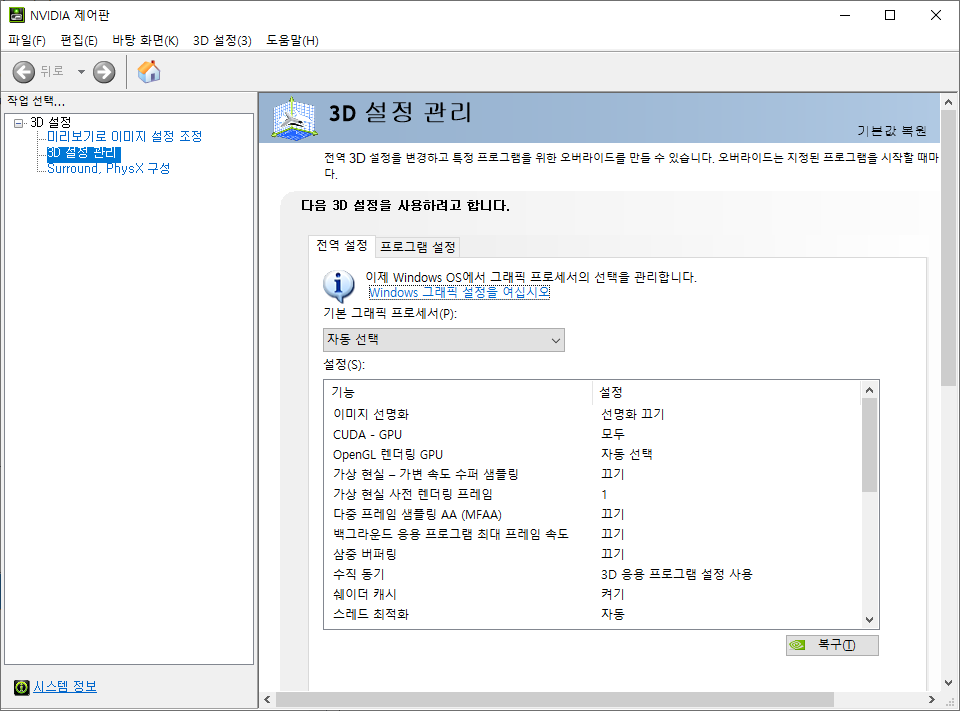This screenshot has height=711, width=960.
Task: Click the settings list scrollbar thumb
Action: click(x=869, y=445)
